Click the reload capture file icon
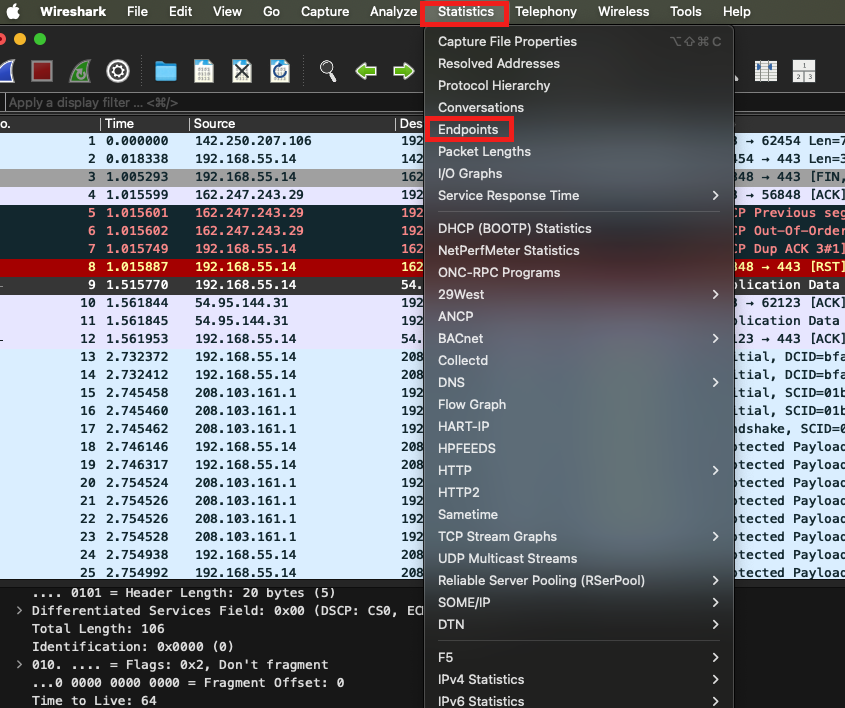 (x=280, y=71)
